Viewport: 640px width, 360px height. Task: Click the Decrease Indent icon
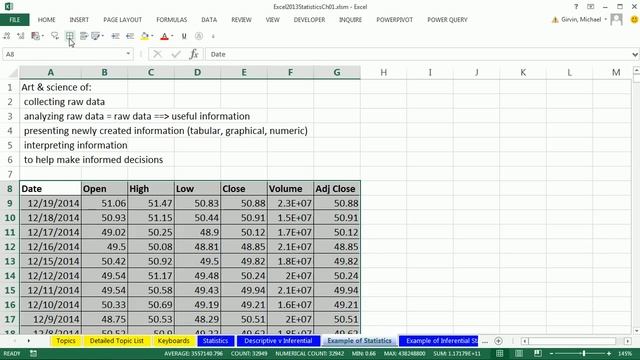[x=130, y=36]
